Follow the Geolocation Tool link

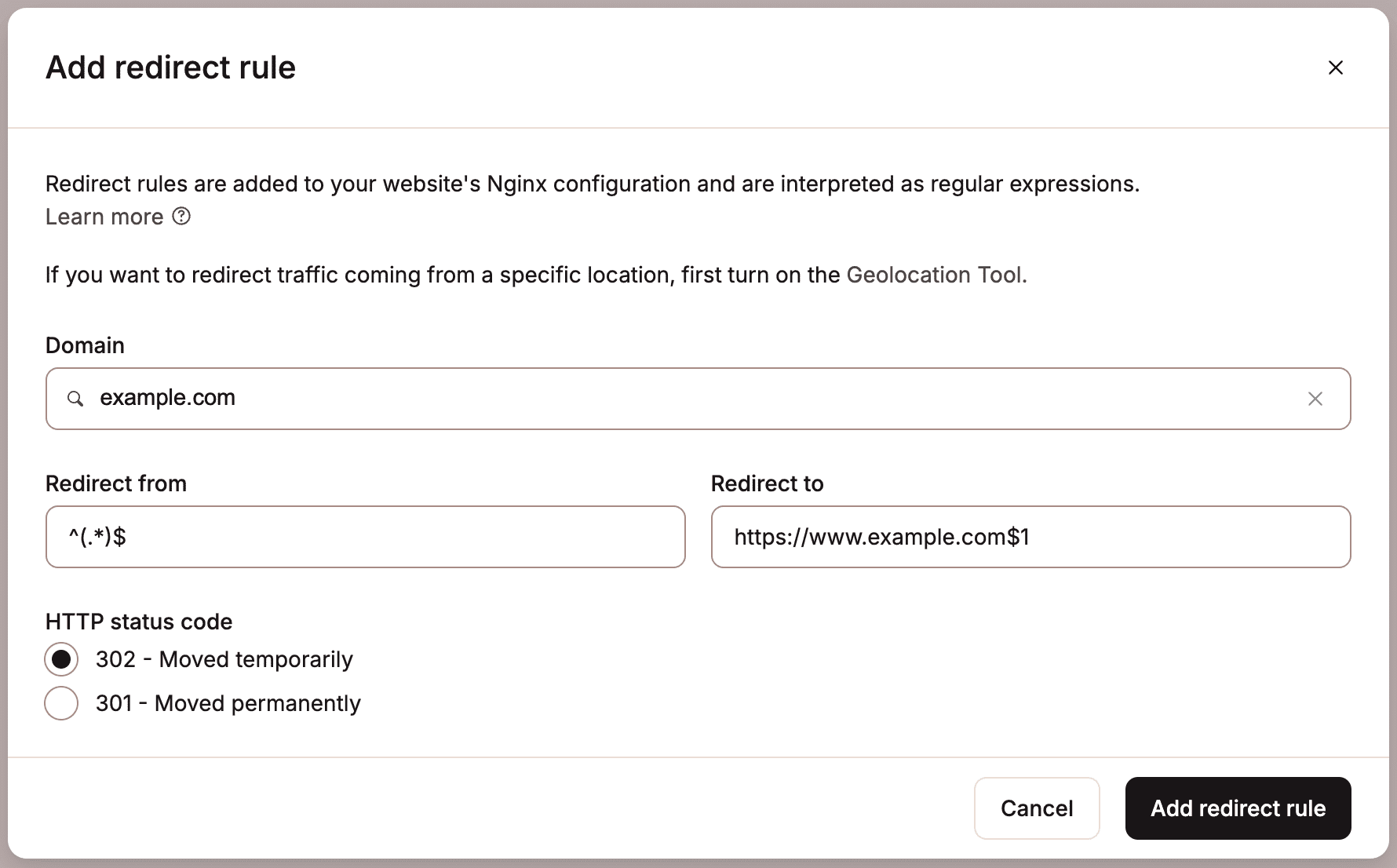click(x=934, y=275)
